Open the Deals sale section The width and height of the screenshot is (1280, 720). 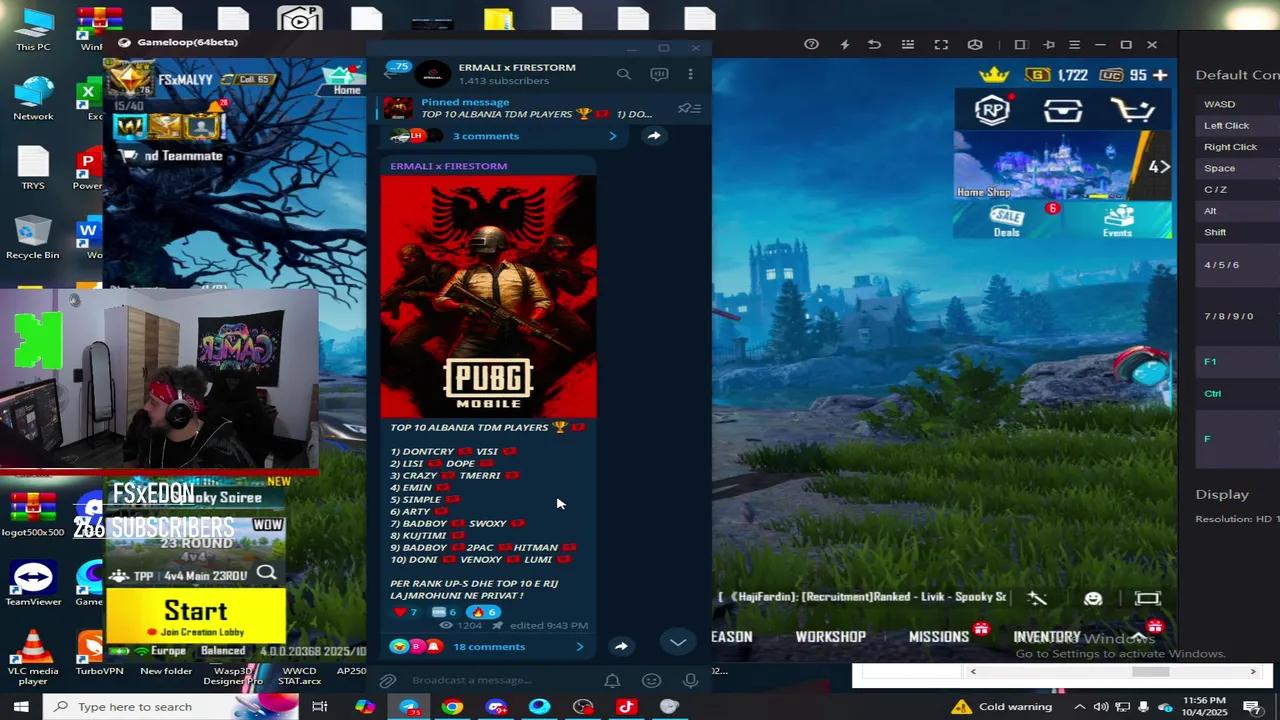click(1007, 221)
